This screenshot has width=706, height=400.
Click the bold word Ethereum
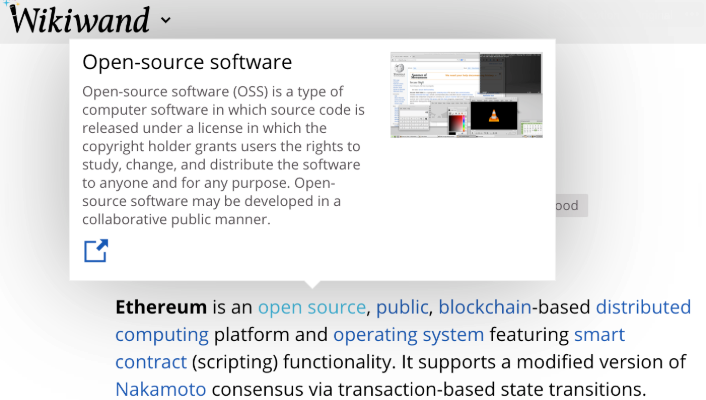(161, 307)
